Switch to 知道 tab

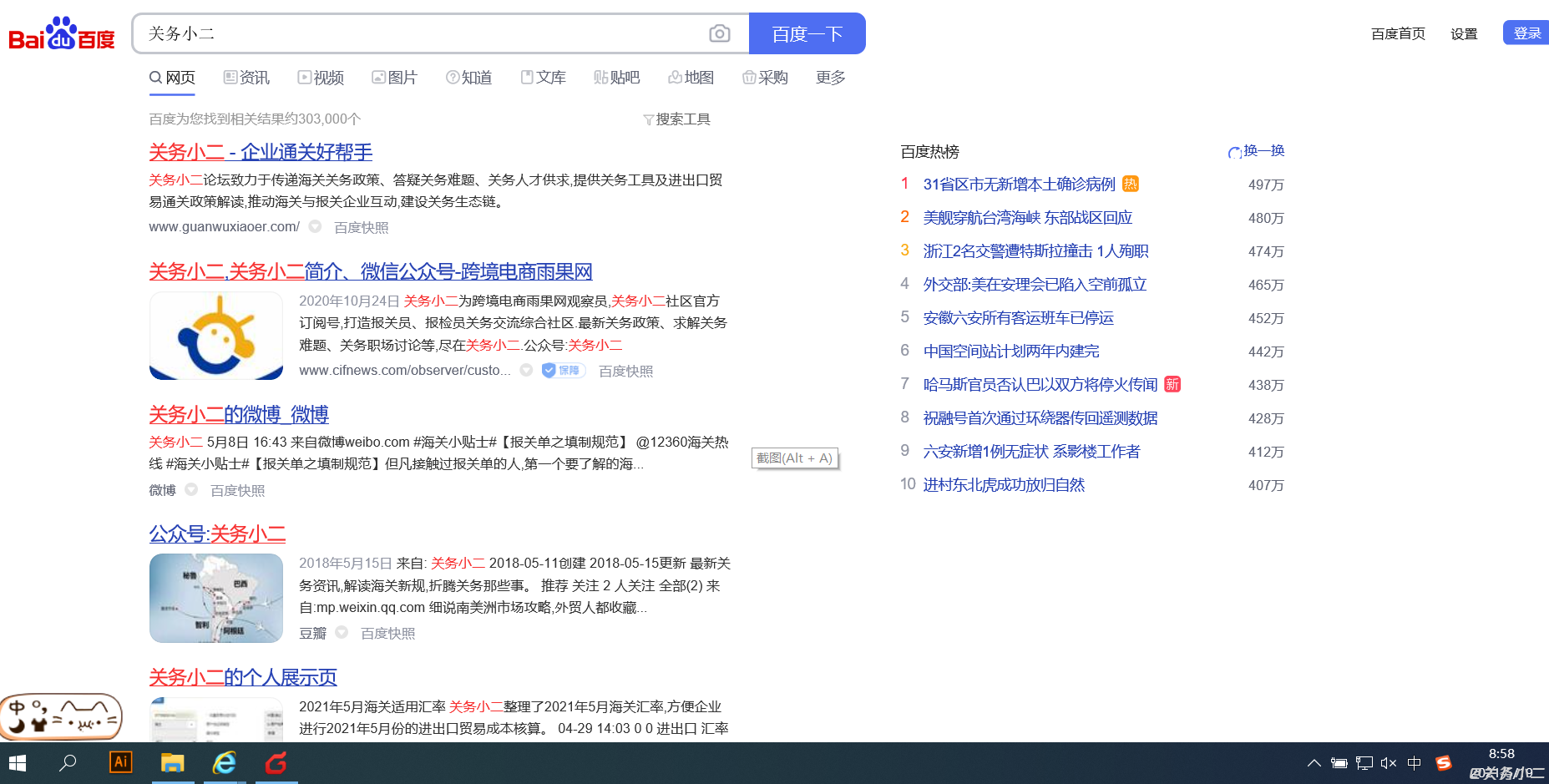pyautogui.click(x=468, y=78)
